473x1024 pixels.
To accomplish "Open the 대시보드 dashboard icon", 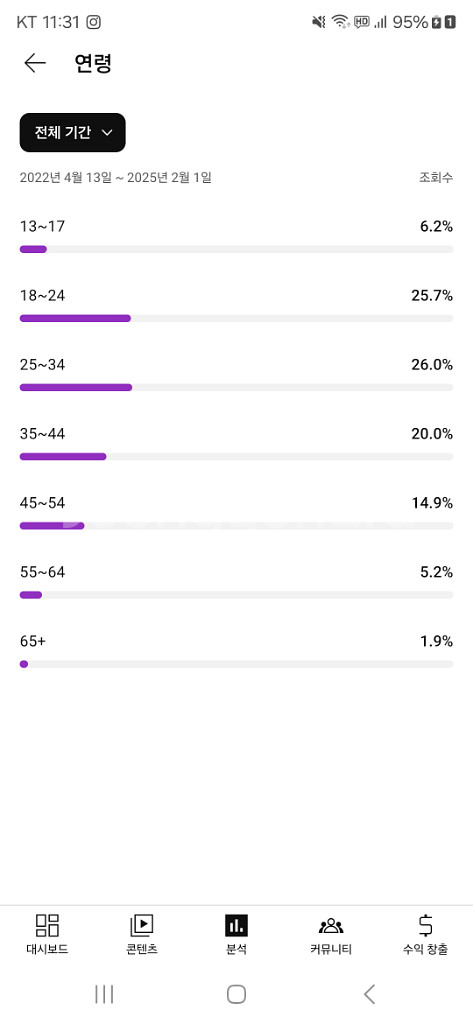I will (x=47, y=925).
